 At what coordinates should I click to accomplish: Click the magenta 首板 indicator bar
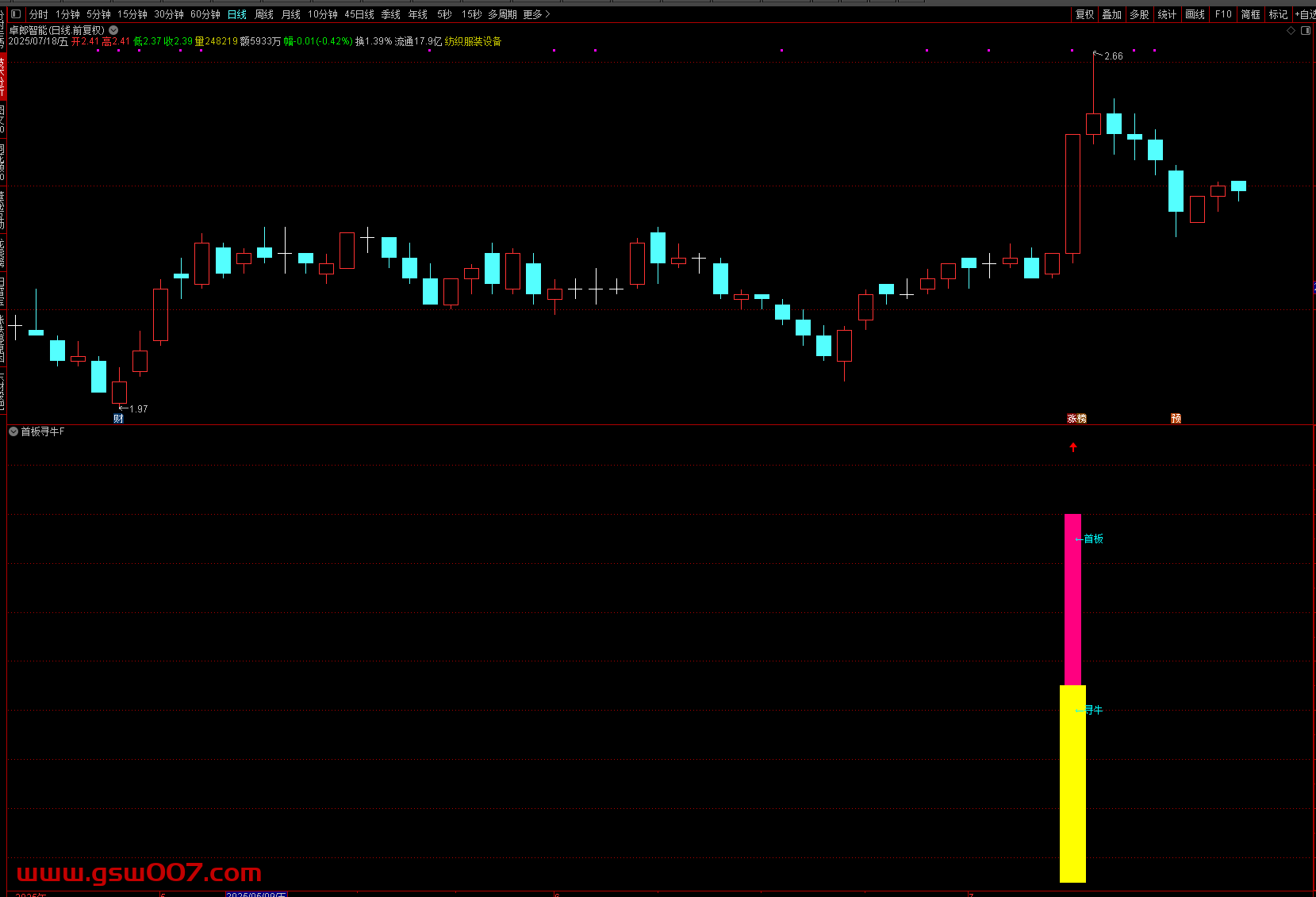[1072, 600]
